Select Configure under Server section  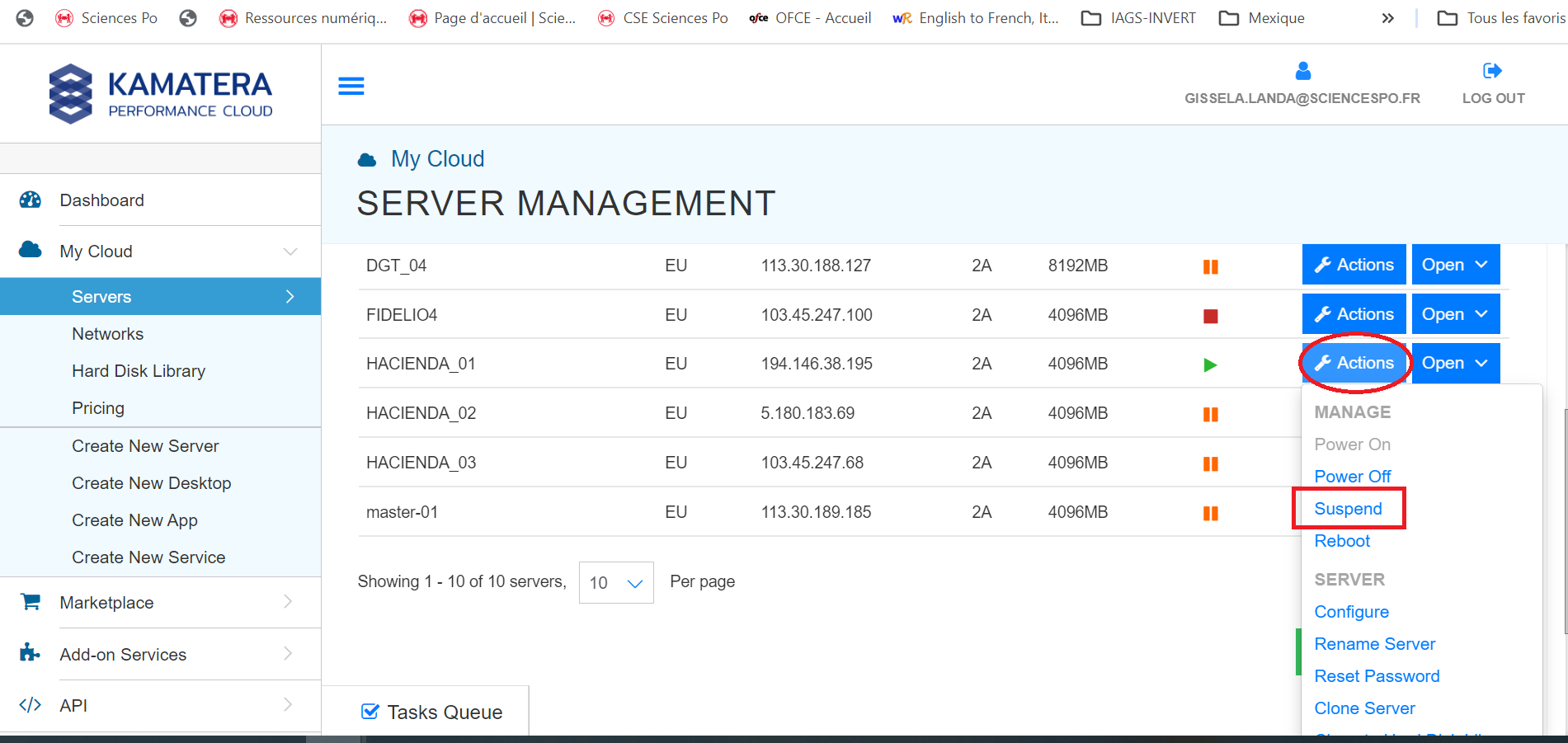pos(1351,612)
